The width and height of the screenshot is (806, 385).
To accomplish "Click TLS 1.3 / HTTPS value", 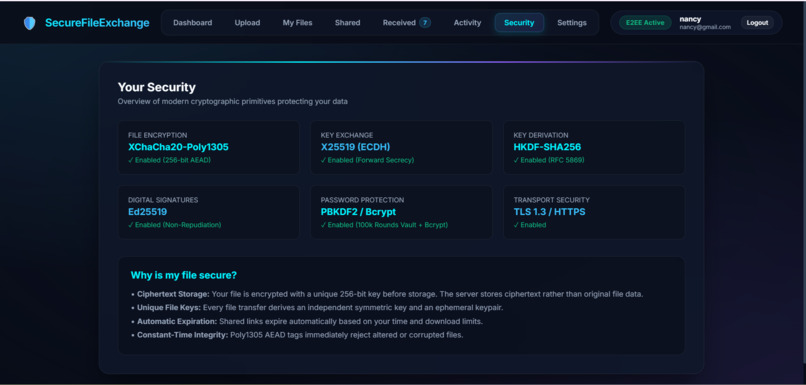I will [549, 212].
